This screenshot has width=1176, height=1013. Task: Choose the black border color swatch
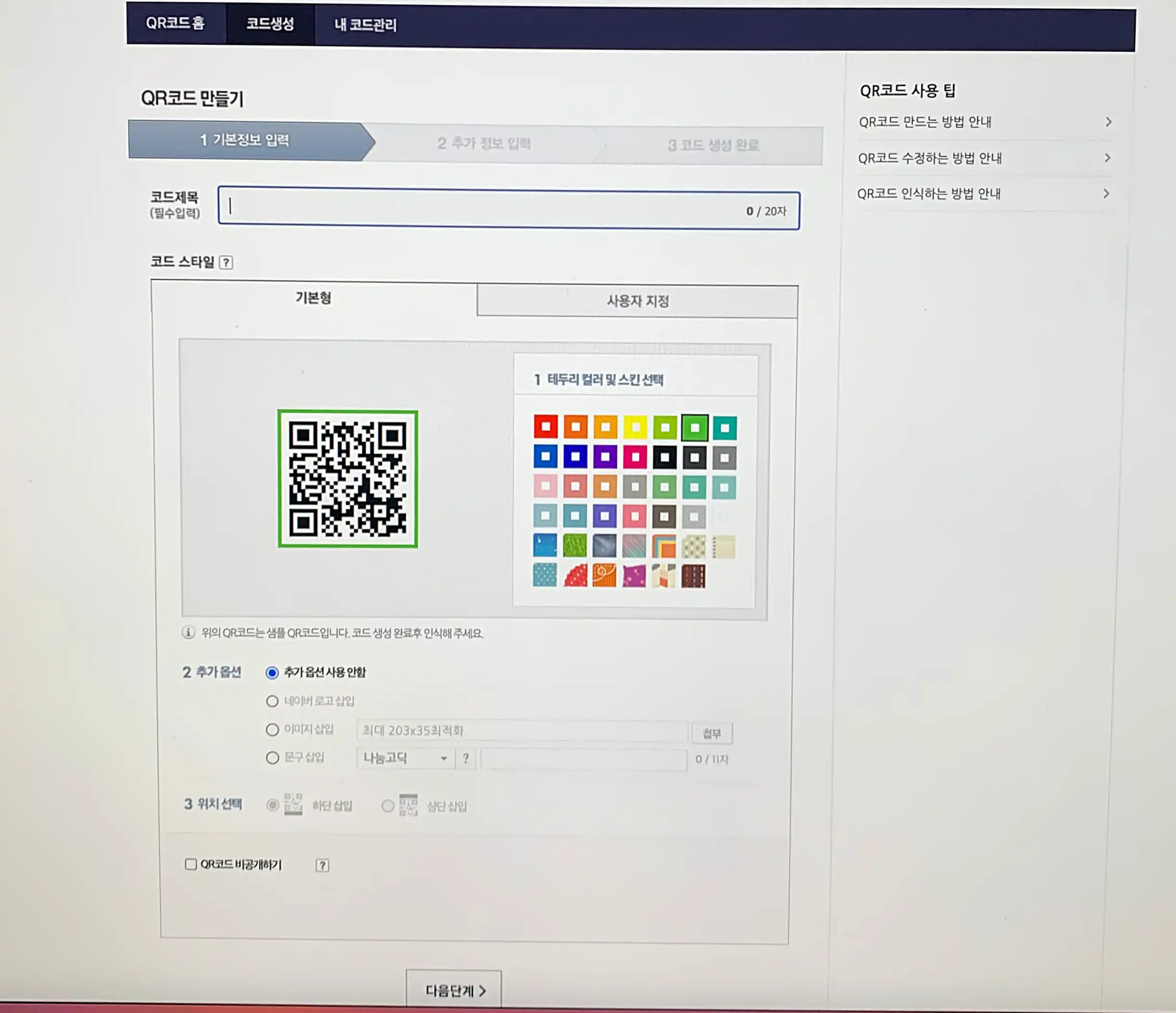click(x=664, y=457)
